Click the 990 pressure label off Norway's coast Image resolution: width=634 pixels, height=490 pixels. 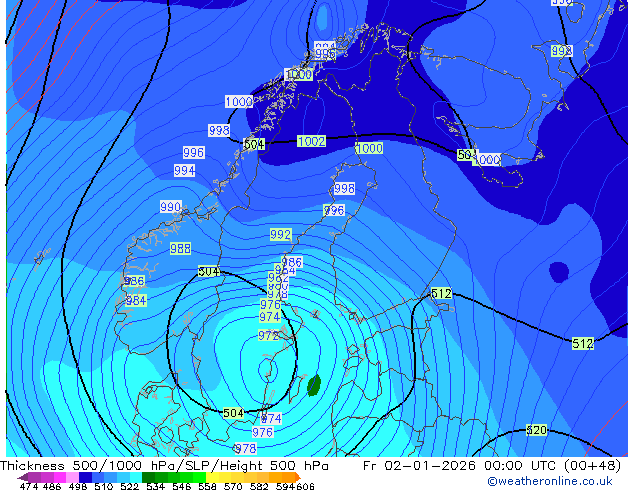(x=171, y=207)
